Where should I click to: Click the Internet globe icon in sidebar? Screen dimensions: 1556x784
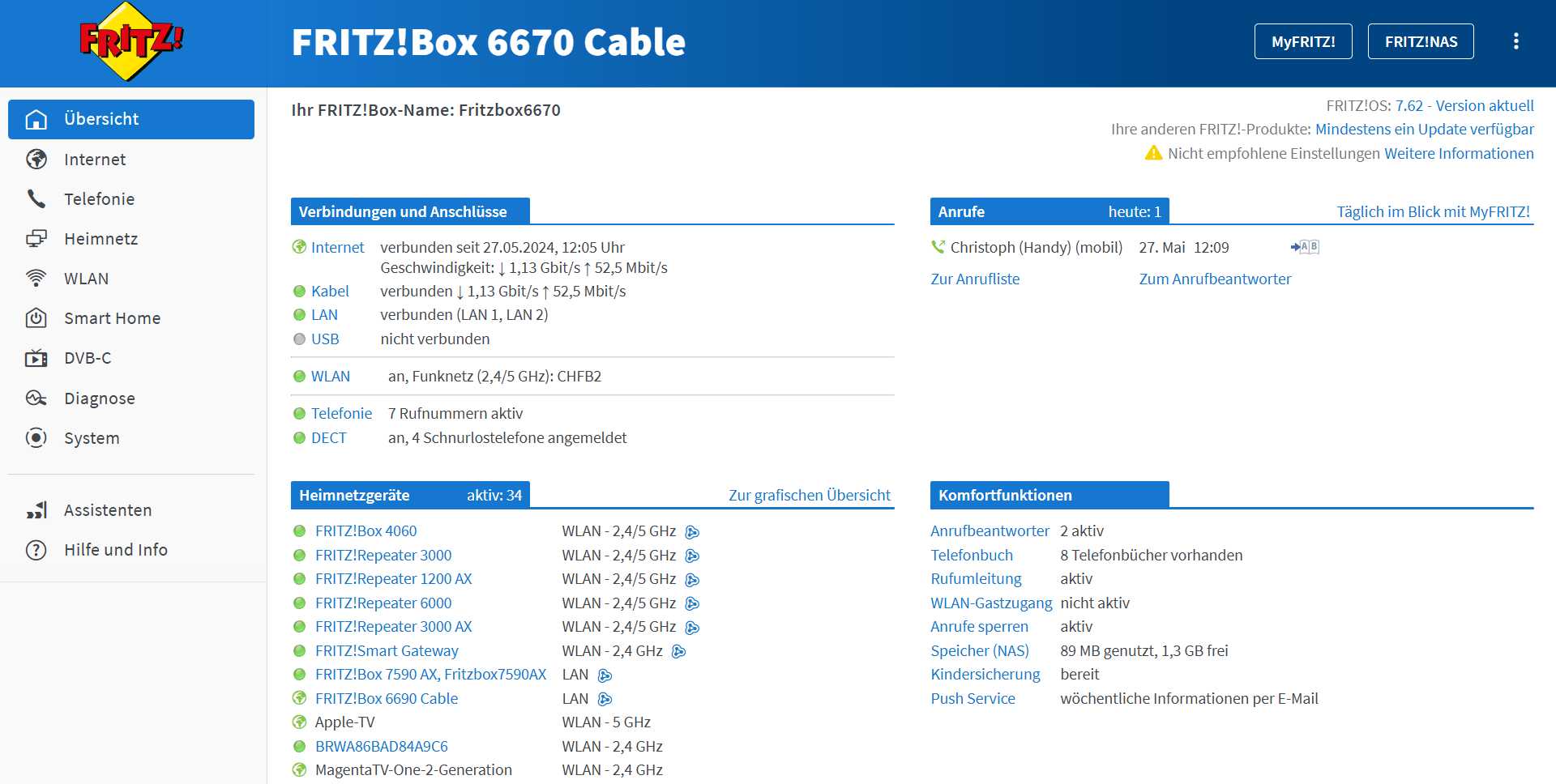coord(36,160)
